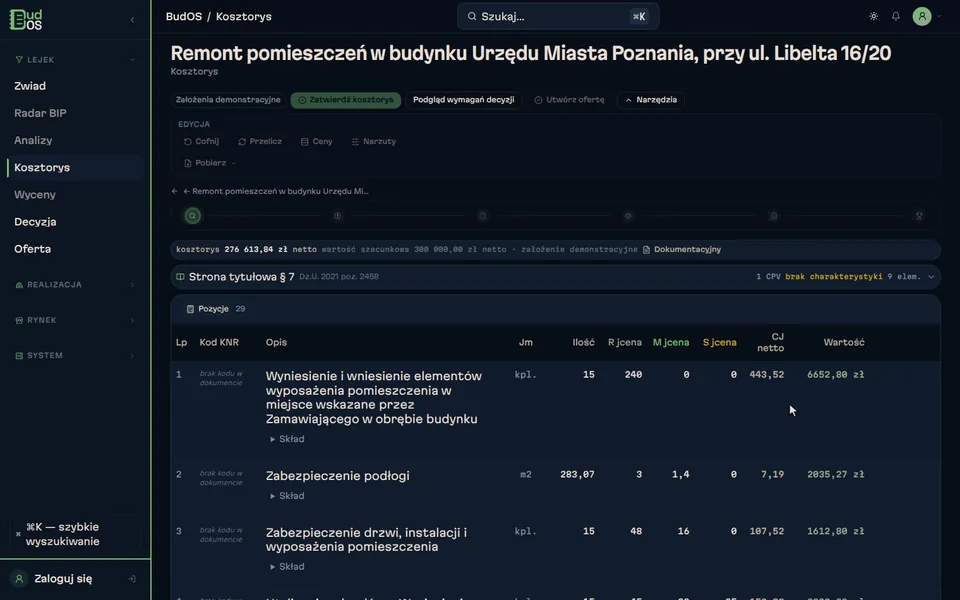Viewport: 960px width, 600px height.
Task: Click the value 2035,27 zł
Action: [835, 474]
